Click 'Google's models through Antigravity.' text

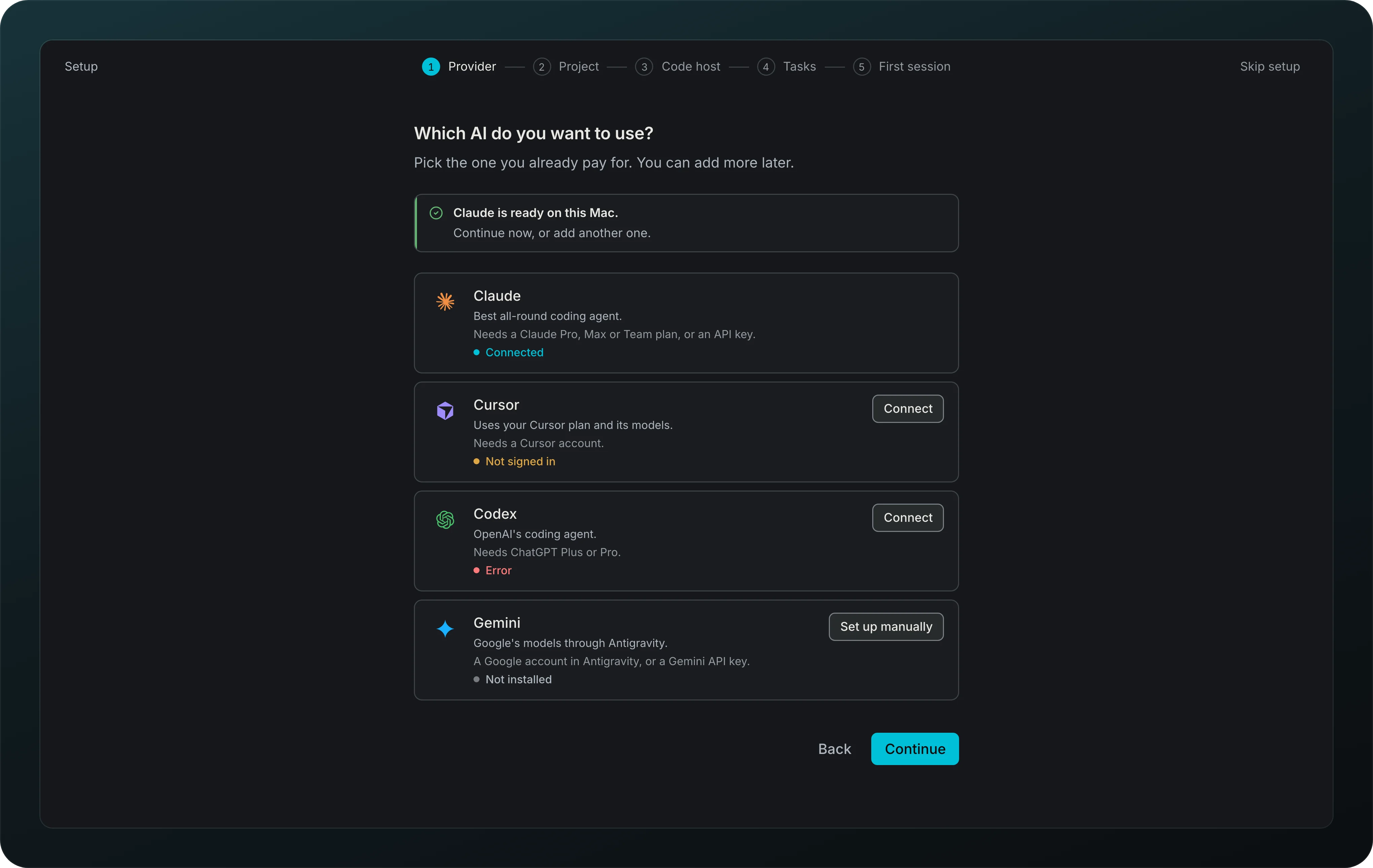570,643
